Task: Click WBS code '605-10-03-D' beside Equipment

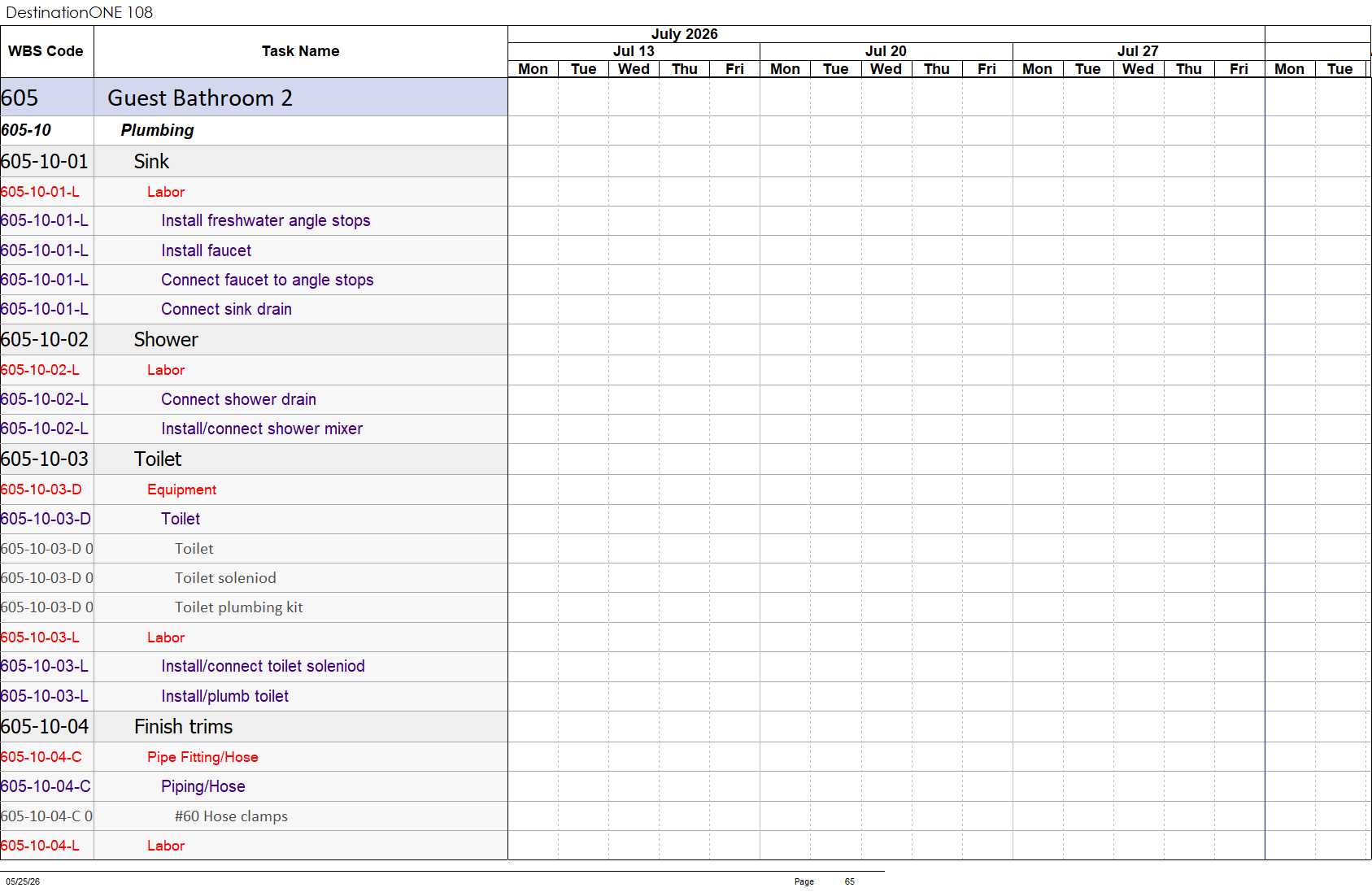Action: (41, 490)
